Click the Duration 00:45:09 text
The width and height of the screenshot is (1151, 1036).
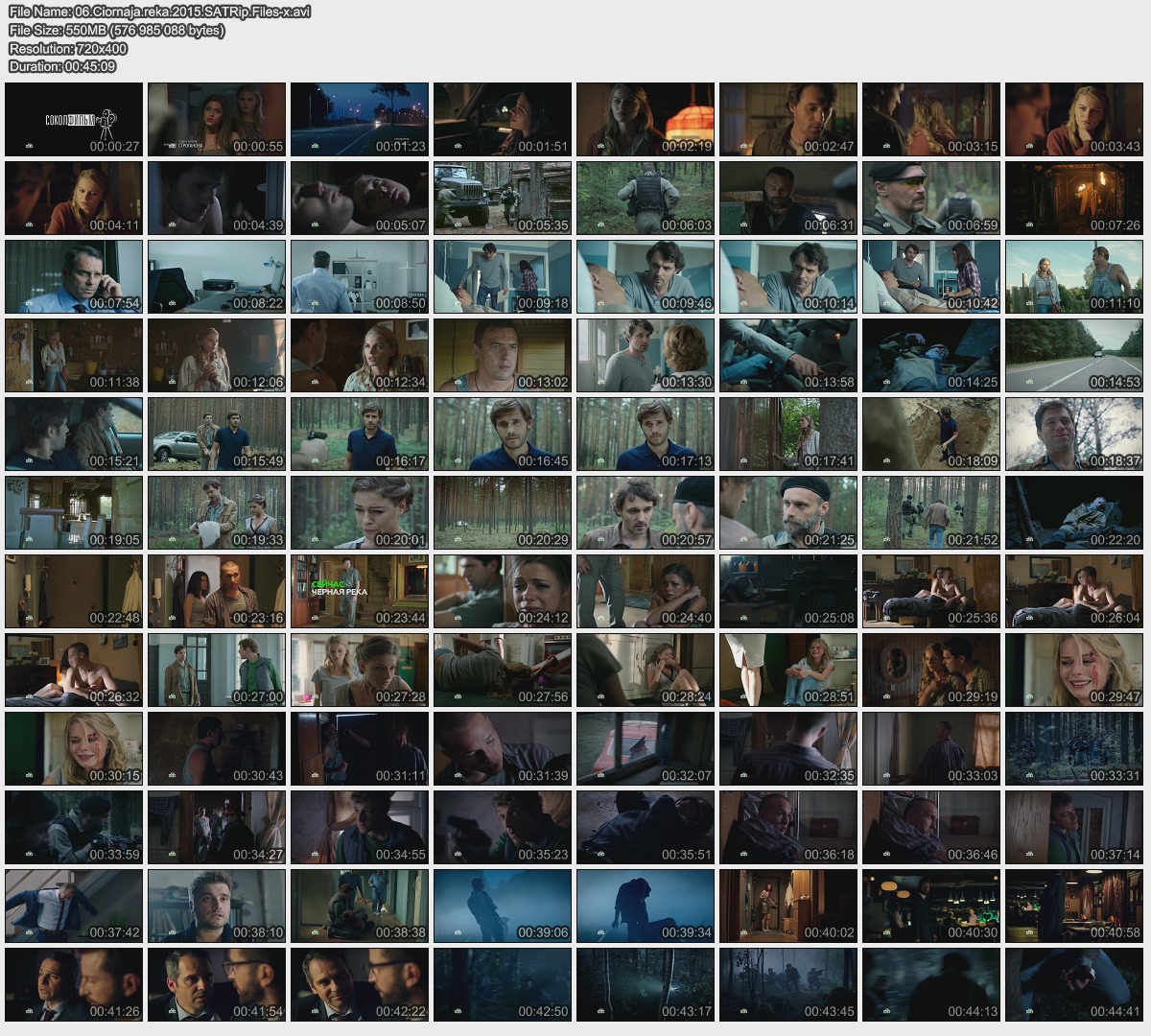[x=62, y=66]
